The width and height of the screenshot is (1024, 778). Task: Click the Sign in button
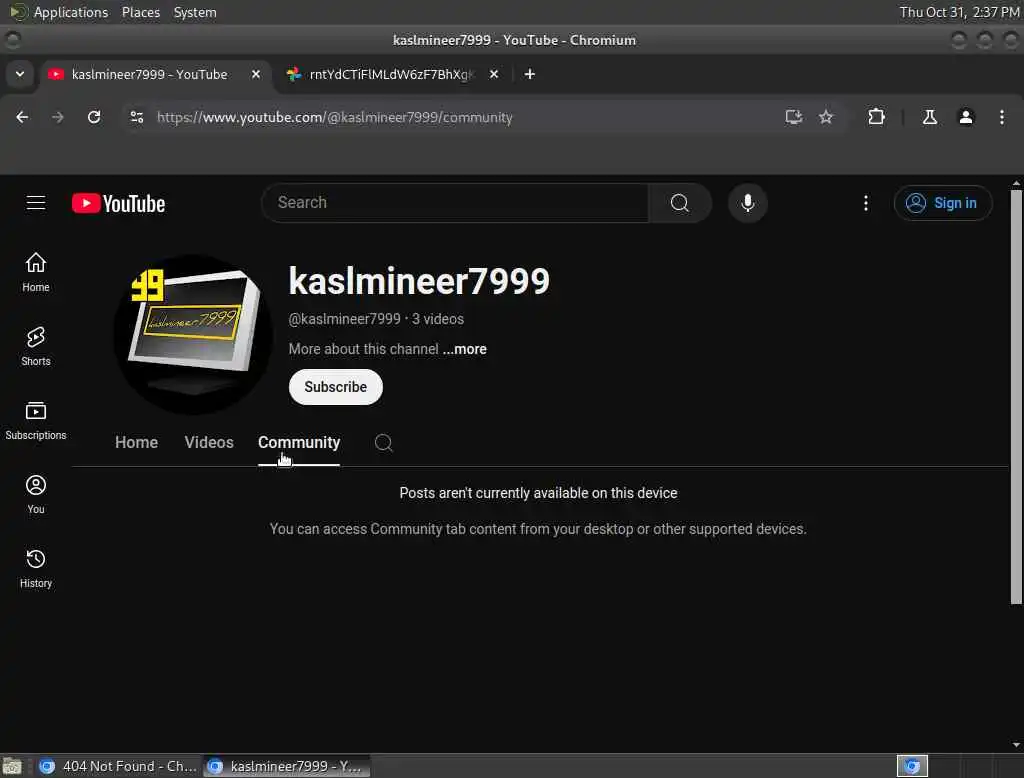click(x=943, y=203)
